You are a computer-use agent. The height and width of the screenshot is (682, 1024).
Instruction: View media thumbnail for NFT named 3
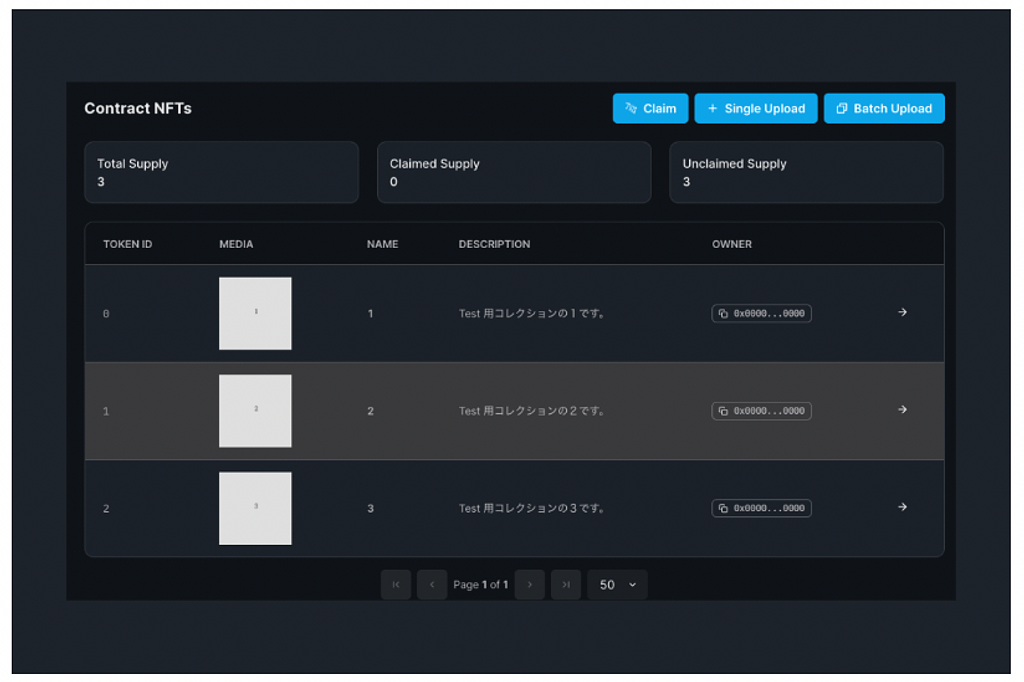[255, 508]
